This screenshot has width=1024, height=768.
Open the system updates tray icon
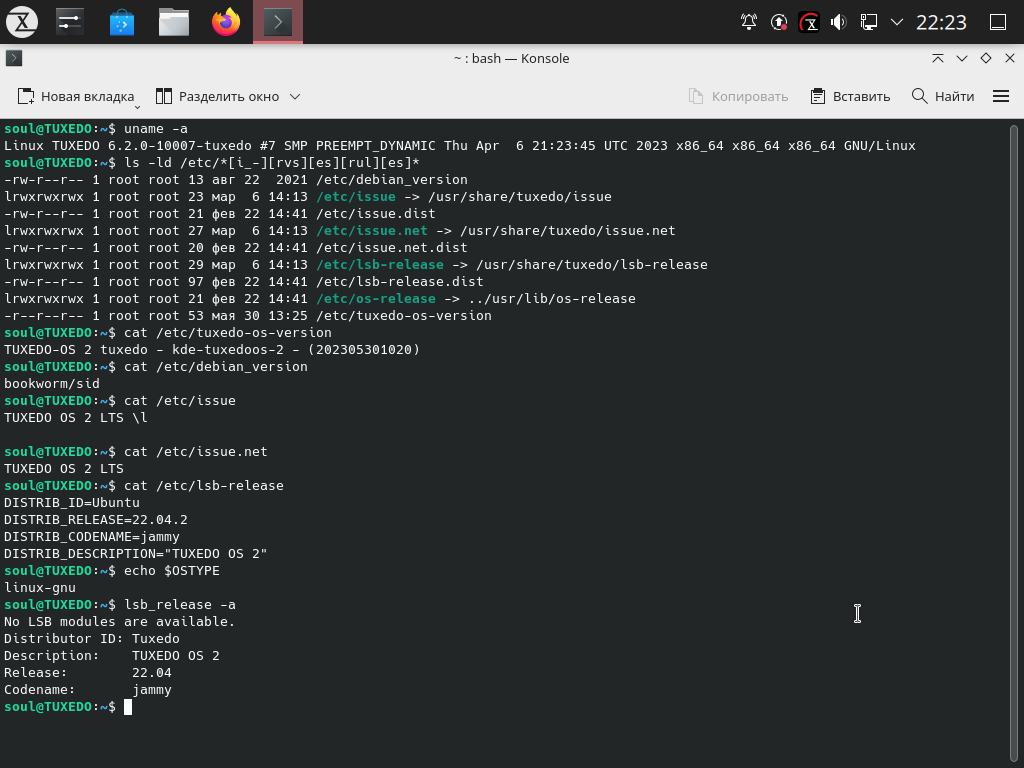[x=778, y=22]
